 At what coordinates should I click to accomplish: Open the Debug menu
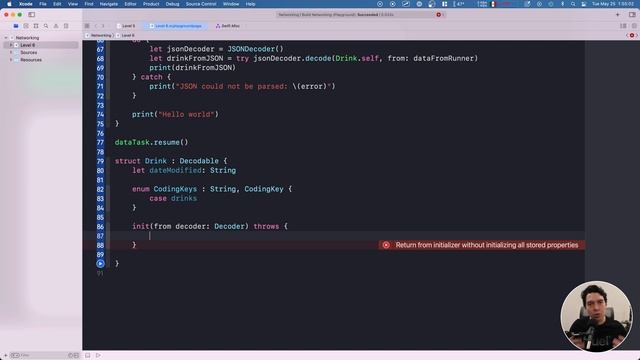click(172, 4)
